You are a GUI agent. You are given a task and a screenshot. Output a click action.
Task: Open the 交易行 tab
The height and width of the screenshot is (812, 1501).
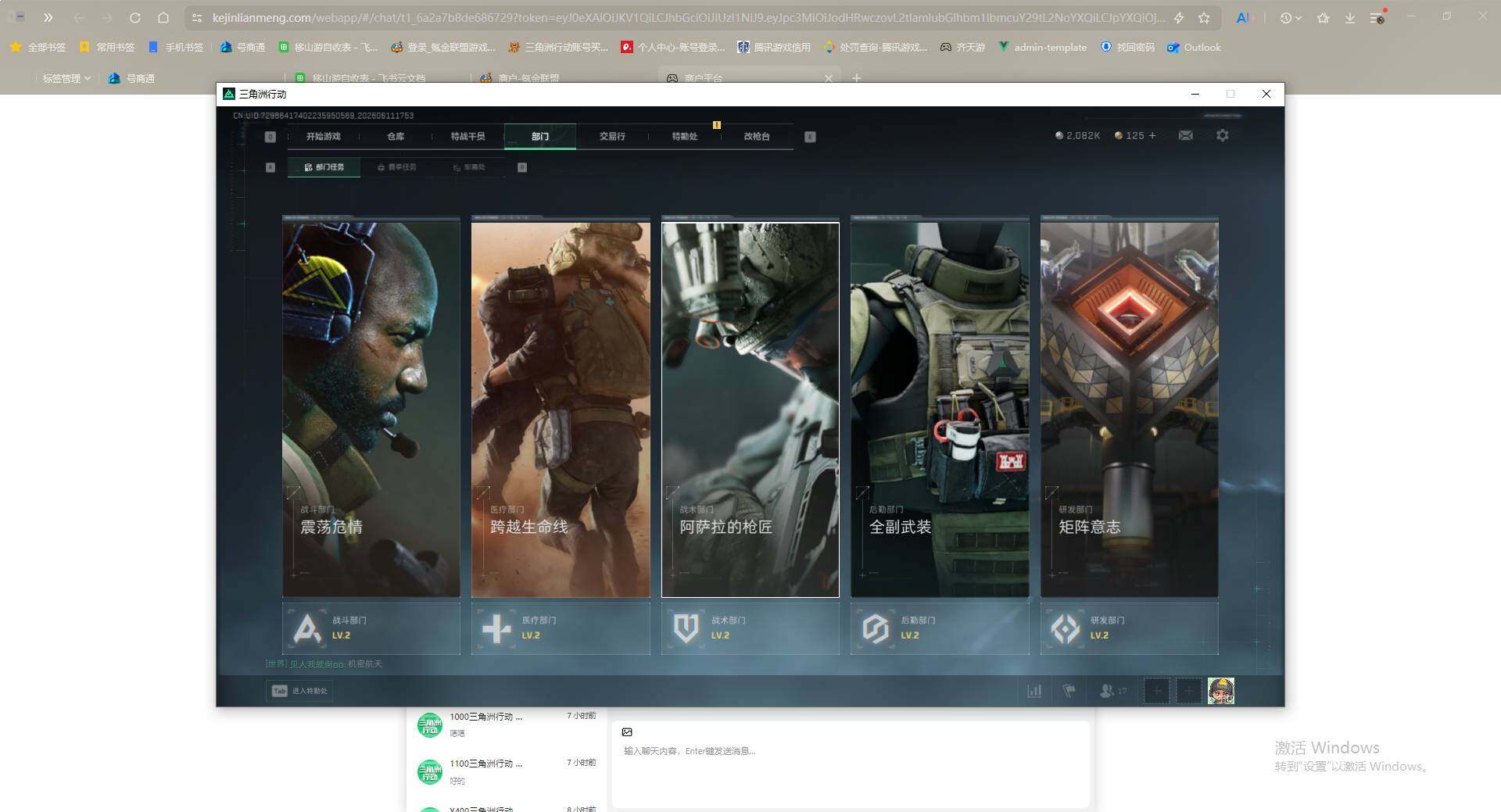[x=612, y=136]
